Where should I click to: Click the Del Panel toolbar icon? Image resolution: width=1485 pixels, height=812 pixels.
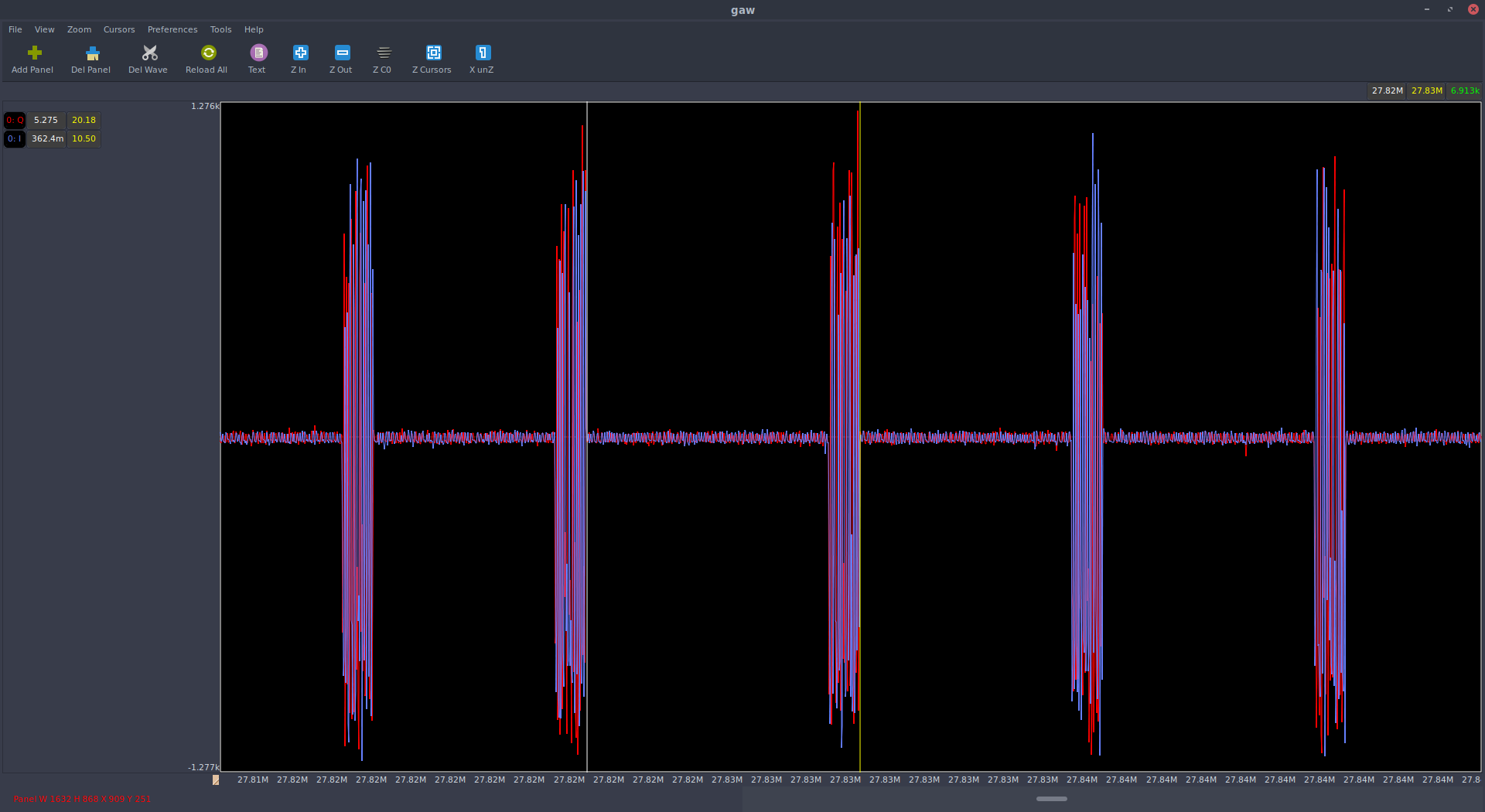(93, 53)
